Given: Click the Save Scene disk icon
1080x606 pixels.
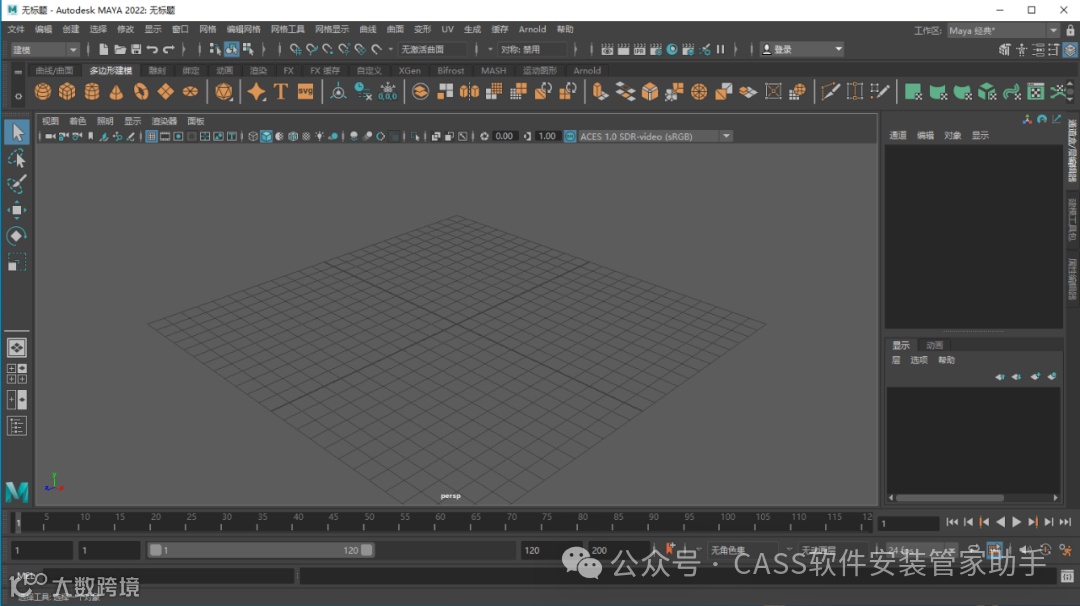Looking at the screenshot, I should 136,49.
